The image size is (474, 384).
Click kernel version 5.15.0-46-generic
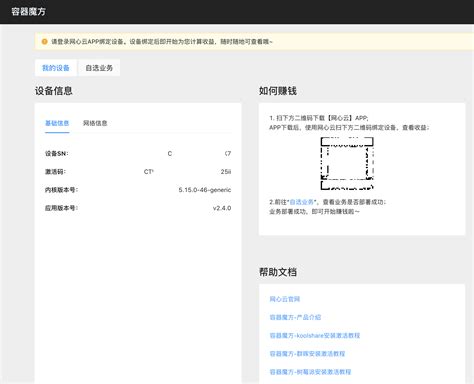pos(205,190)
